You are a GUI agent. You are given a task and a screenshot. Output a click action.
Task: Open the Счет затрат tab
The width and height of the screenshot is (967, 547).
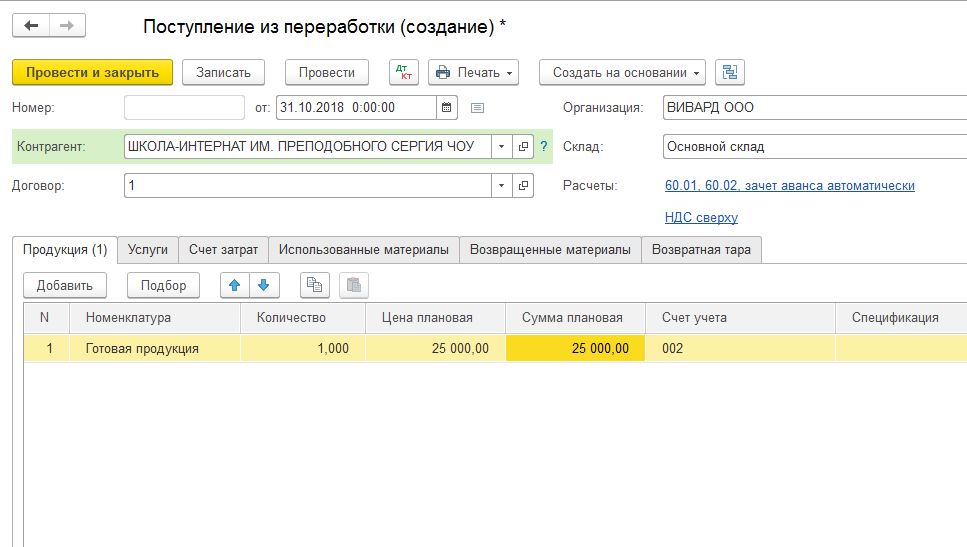click(x=223, y=250)
